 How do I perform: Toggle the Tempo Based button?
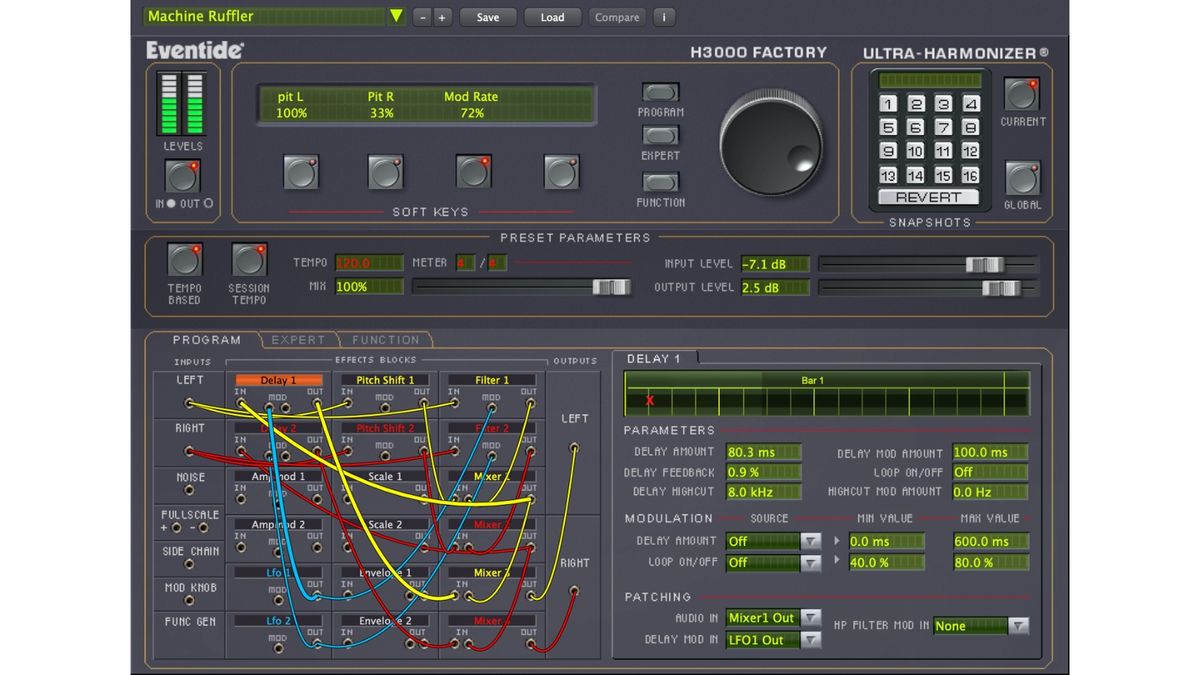[x=185, y=260]
